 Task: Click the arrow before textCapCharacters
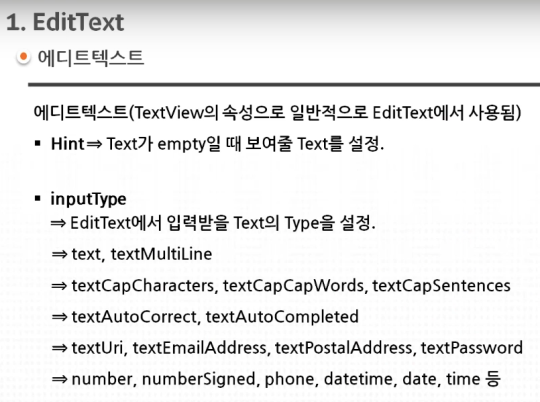59,286
